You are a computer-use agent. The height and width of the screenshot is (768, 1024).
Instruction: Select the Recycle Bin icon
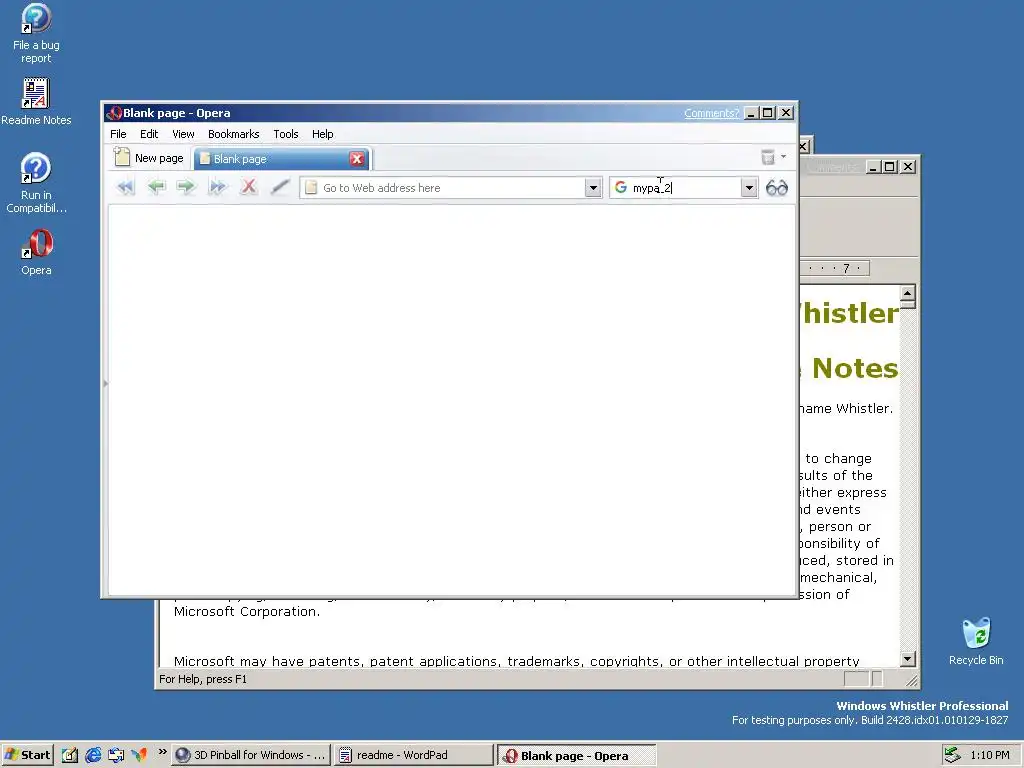(x=976, y=641)
